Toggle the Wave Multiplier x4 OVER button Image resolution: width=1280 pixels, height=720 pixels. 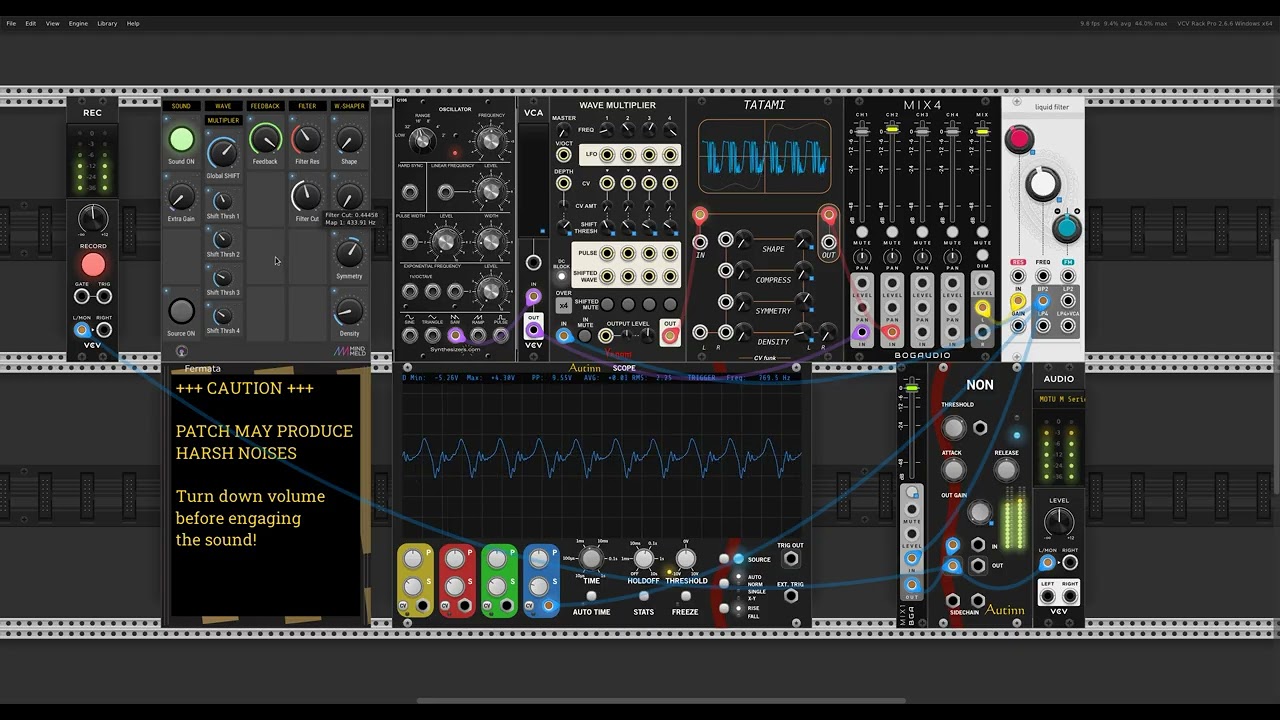coord(564,305)
